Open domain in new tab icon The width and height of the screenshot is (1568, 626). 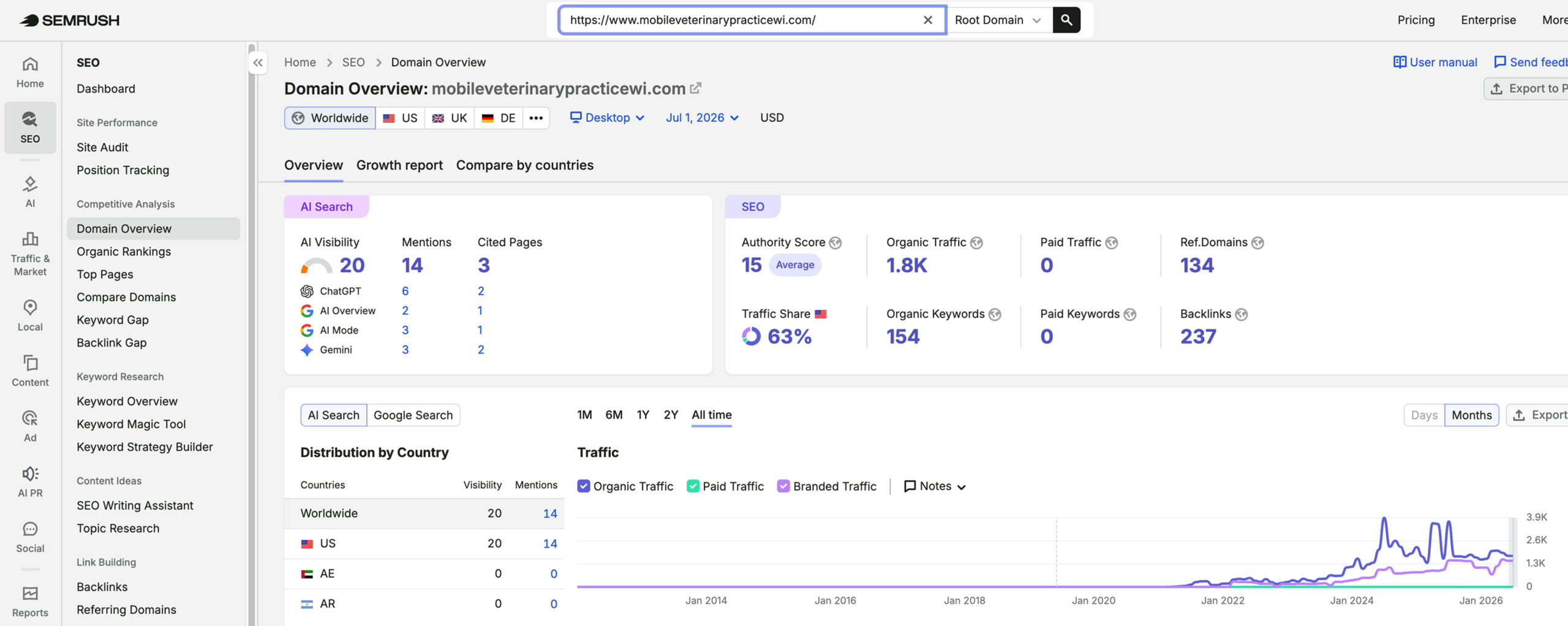coord(695,88)
